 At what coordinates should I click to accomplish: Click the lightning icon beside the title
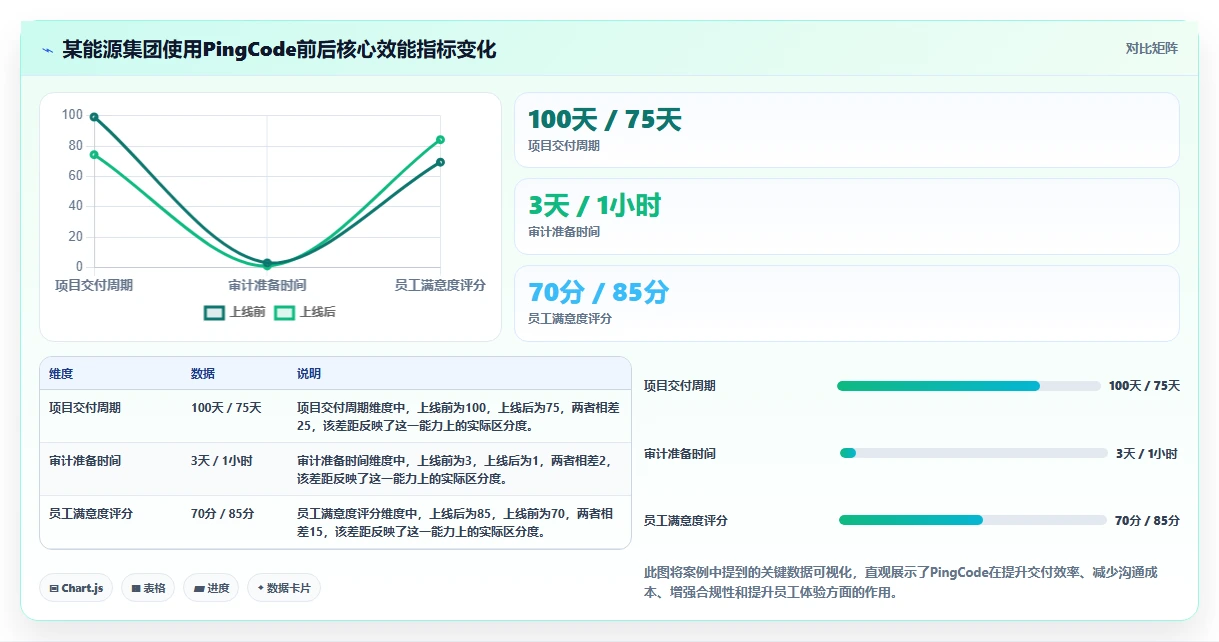pyautogui.click(x=47, y=50)
